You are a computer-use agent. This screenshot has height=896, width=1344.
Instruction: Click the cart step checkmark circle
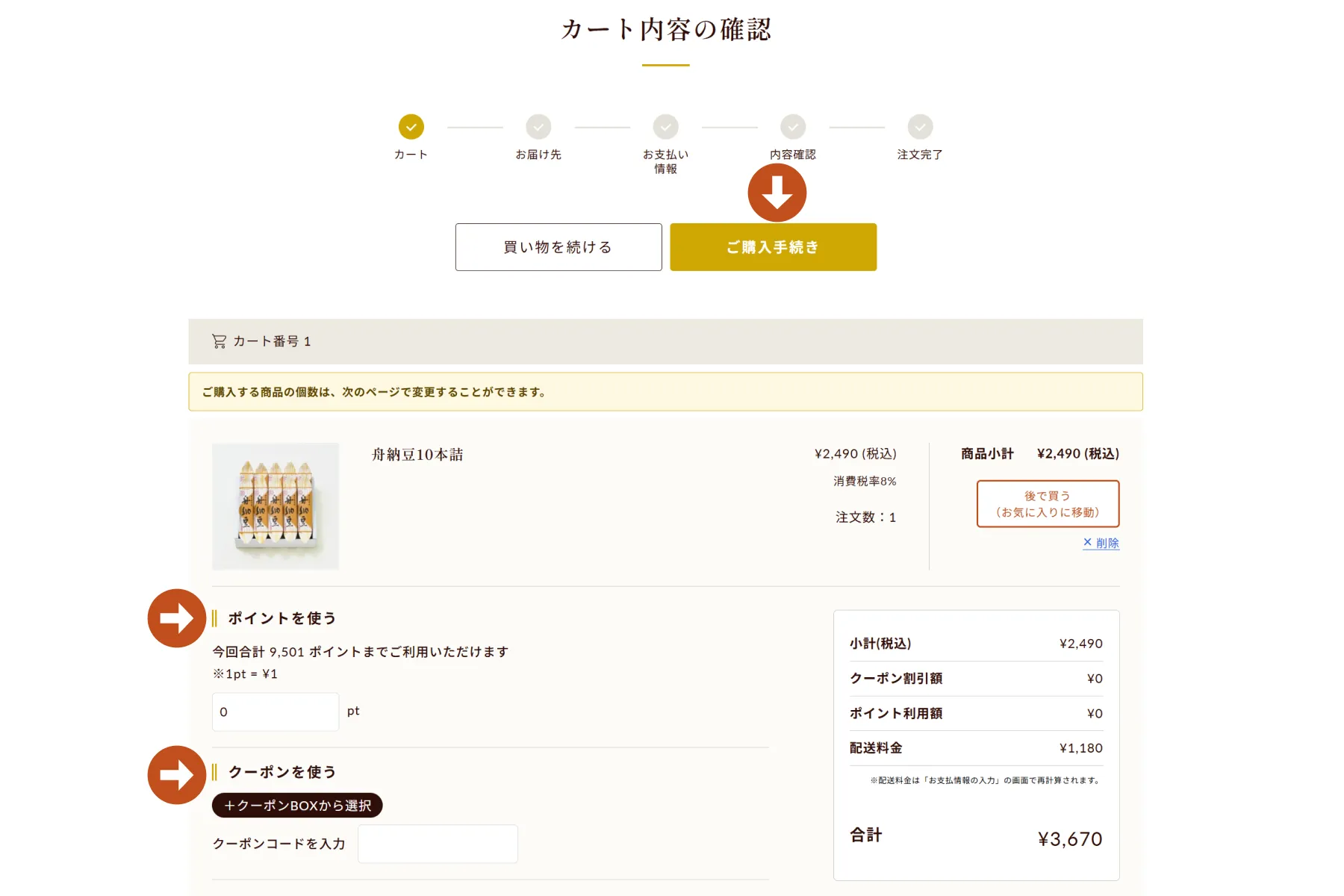[x=411, y=127]
